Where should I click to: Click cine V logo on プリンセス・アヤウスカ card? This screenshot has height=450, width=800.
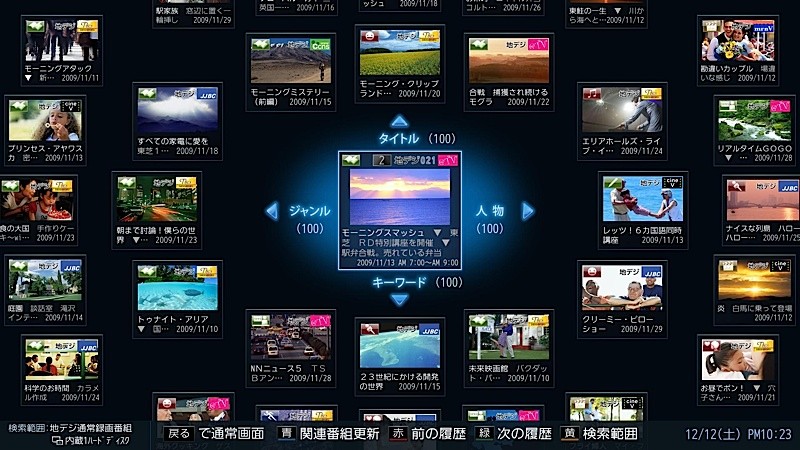[x=71, y=106]
